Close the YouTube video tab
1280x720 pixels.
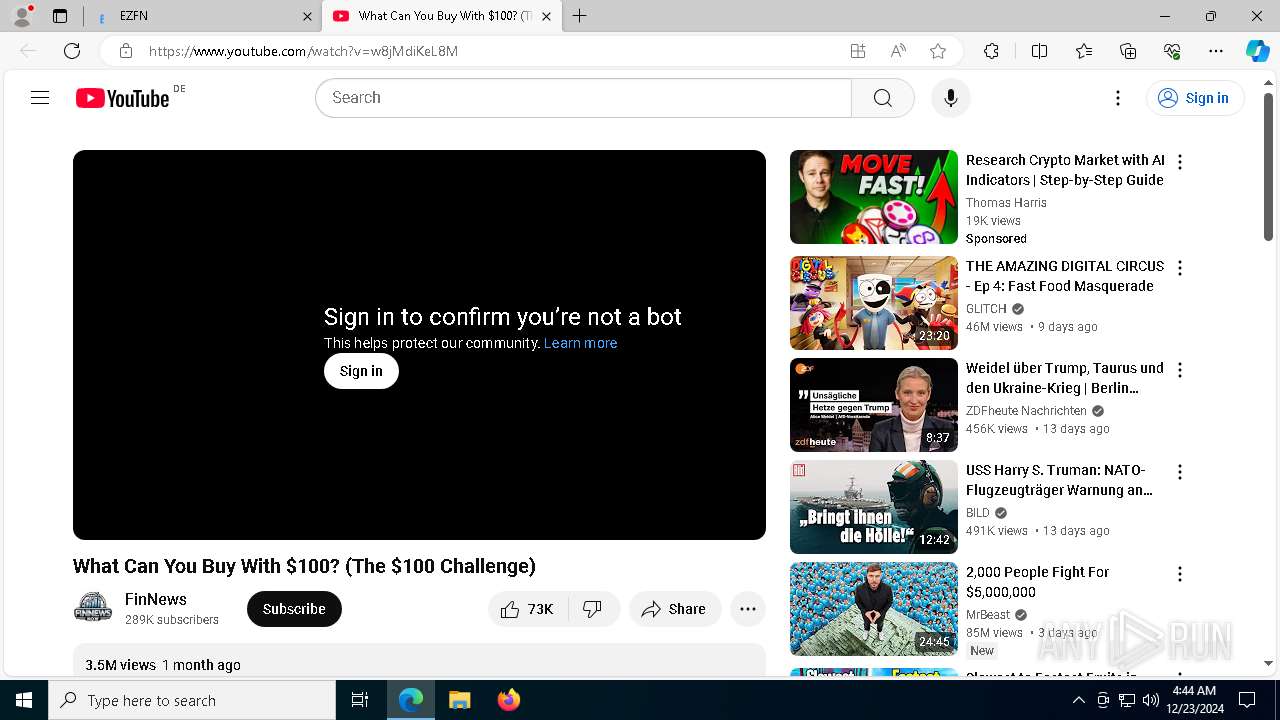tap(546, 16)
